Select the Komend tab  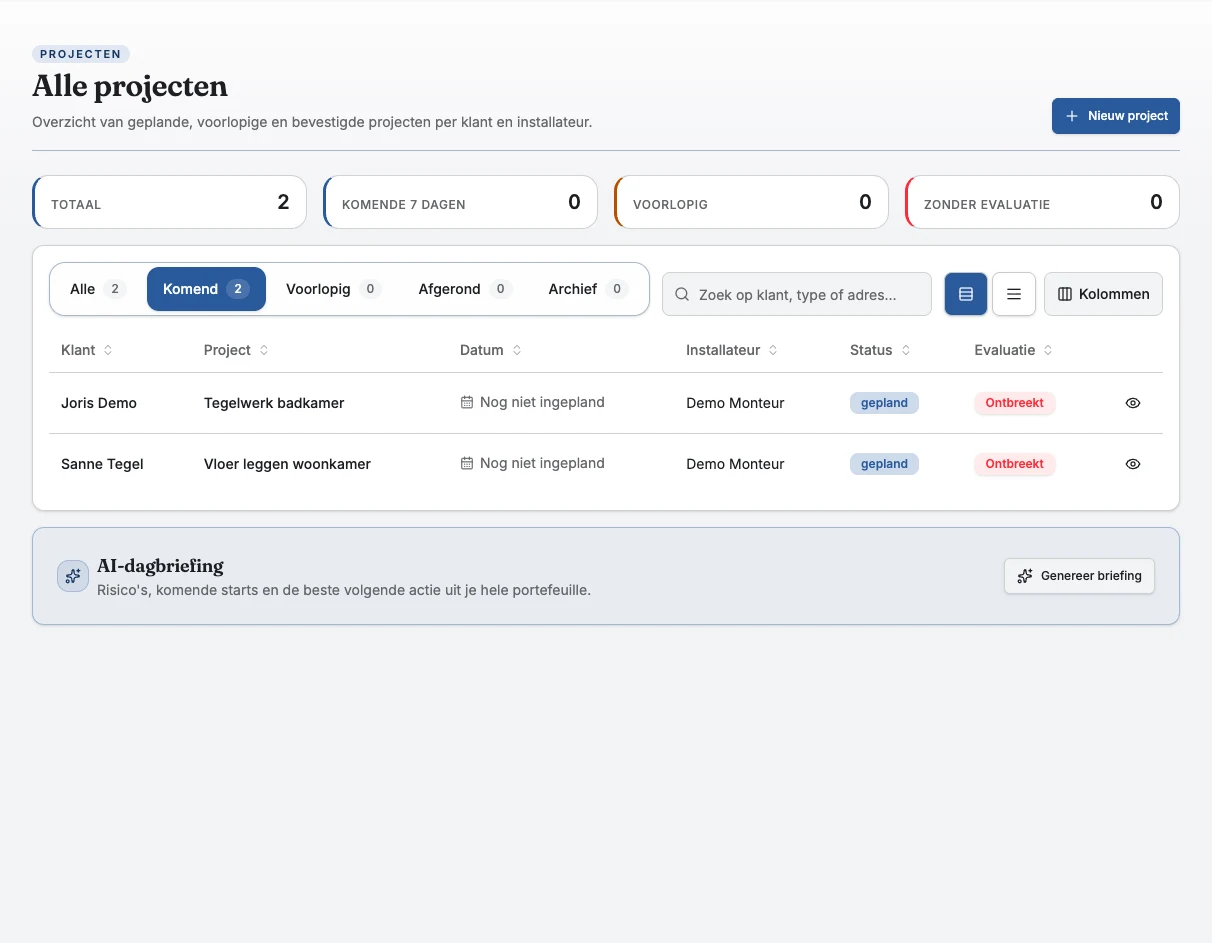(x=206, y=289)
